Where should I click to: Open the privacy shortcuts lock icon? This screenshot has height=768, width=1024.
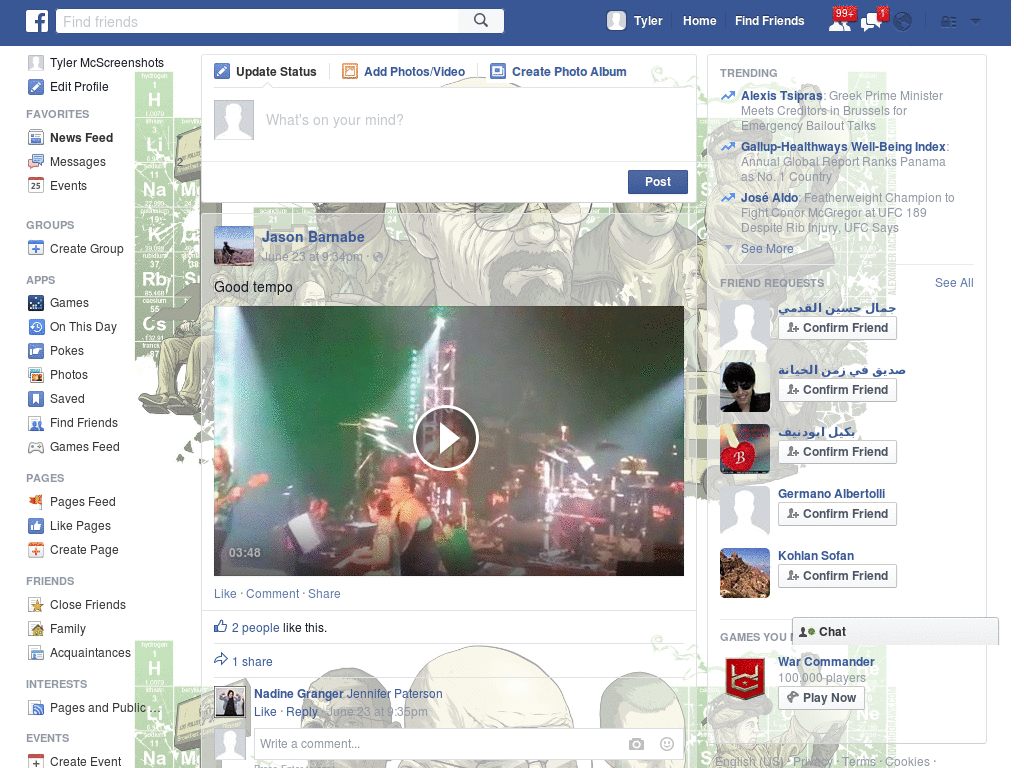[x=948, y=22]
